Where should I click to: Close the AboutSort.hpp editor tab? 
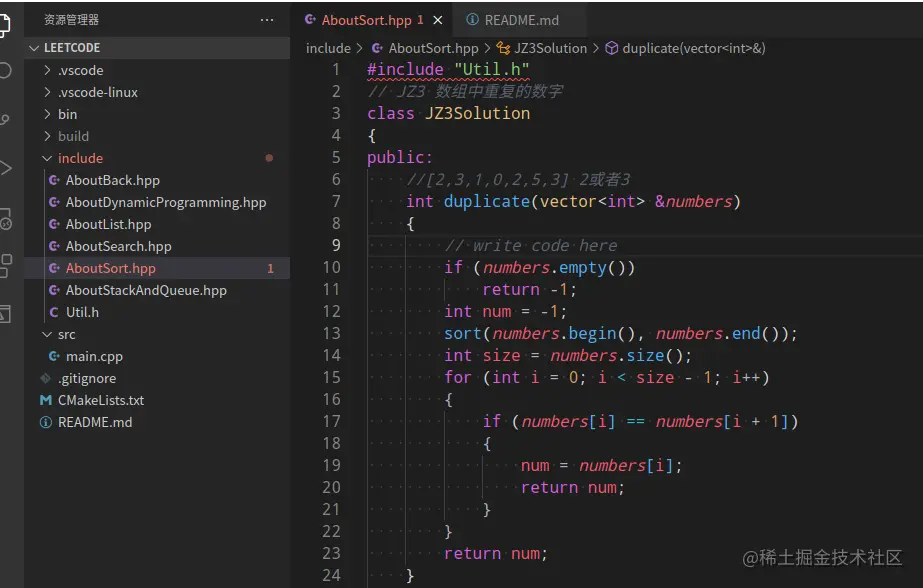tap(437, 20)
